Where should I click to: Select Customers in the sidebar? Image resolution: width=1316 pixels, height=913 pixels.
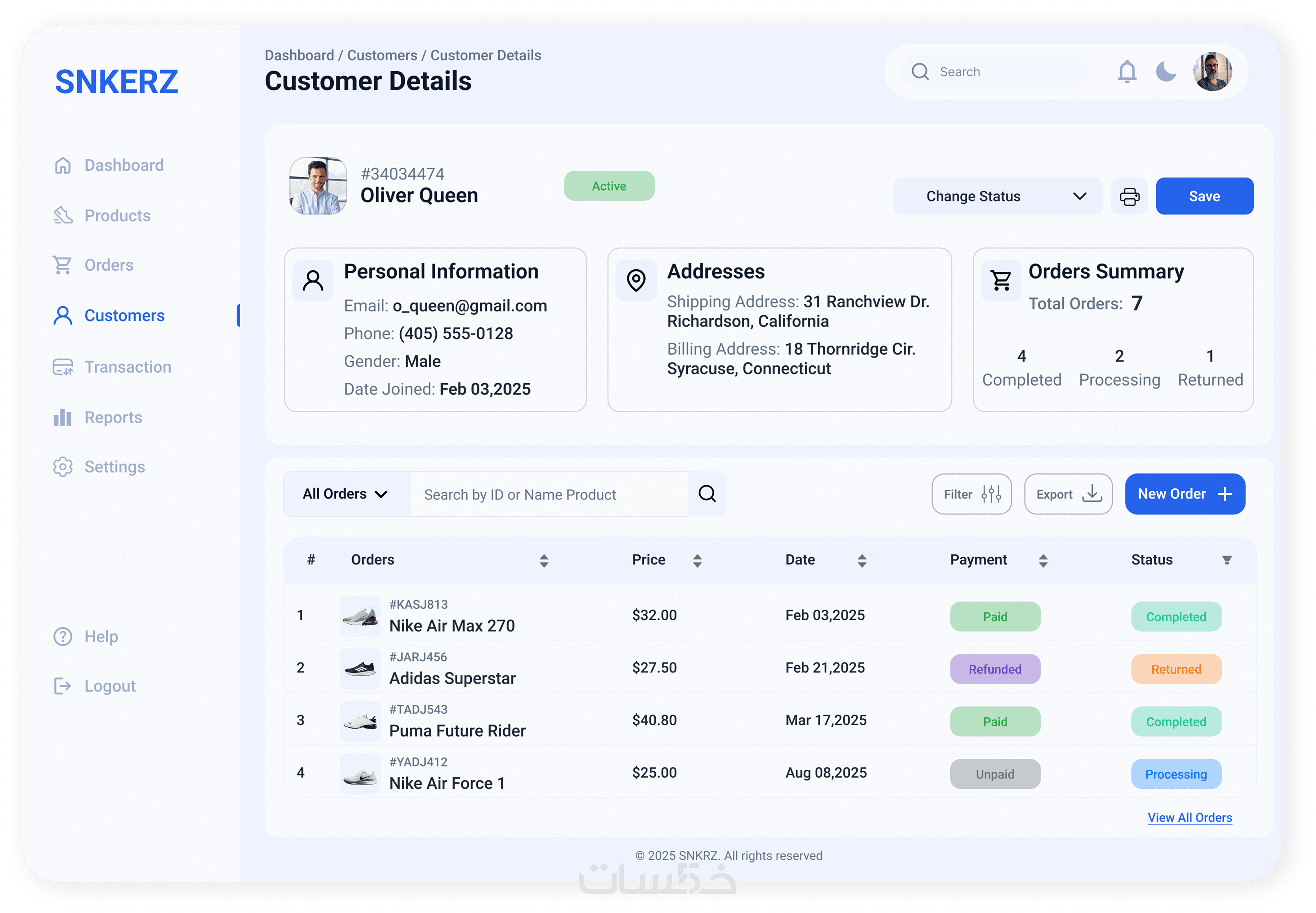[x=109, y=315]
